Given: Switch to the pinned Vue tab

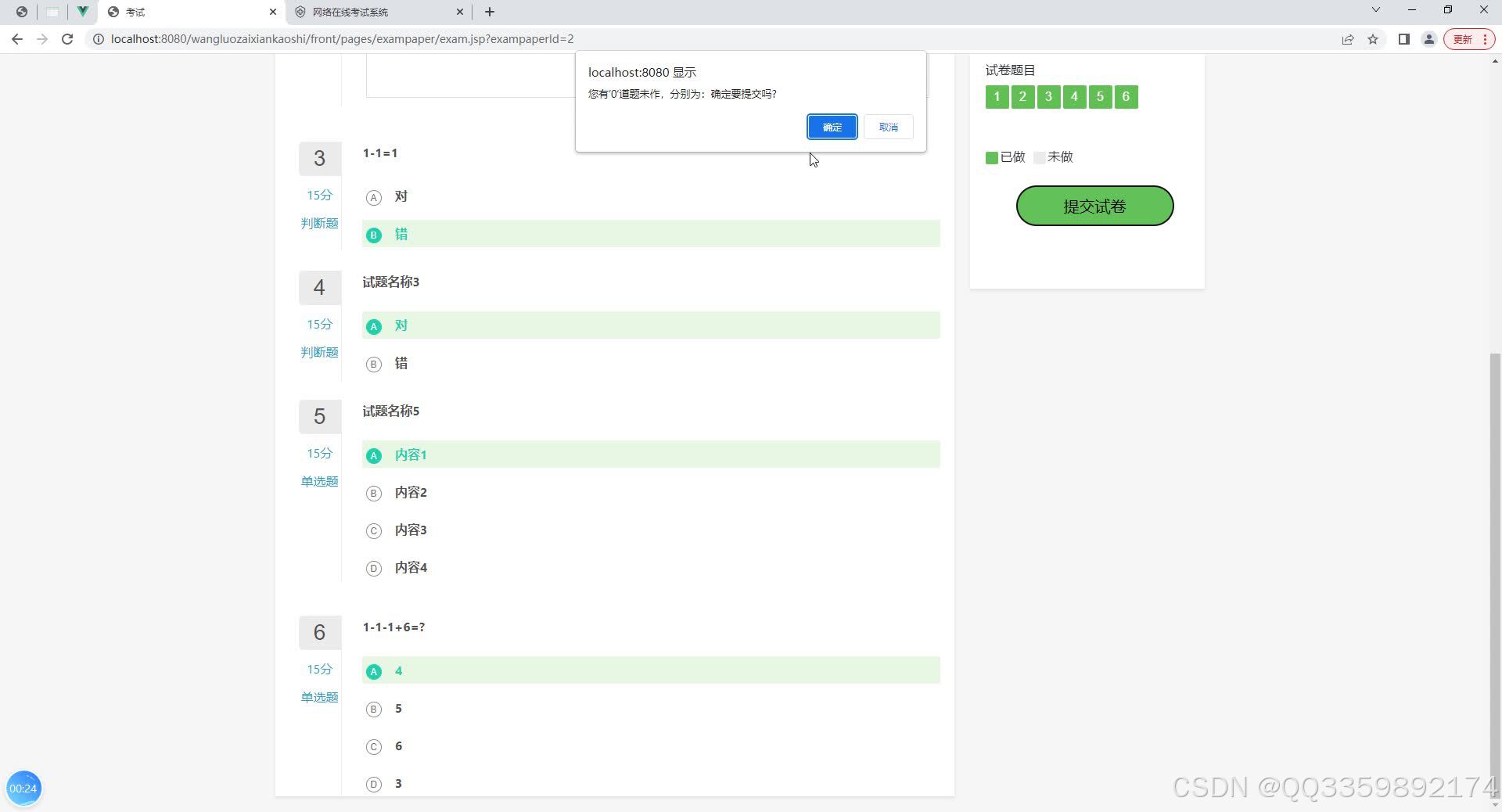Looking at the screenshot, I should tap(82, 12).
